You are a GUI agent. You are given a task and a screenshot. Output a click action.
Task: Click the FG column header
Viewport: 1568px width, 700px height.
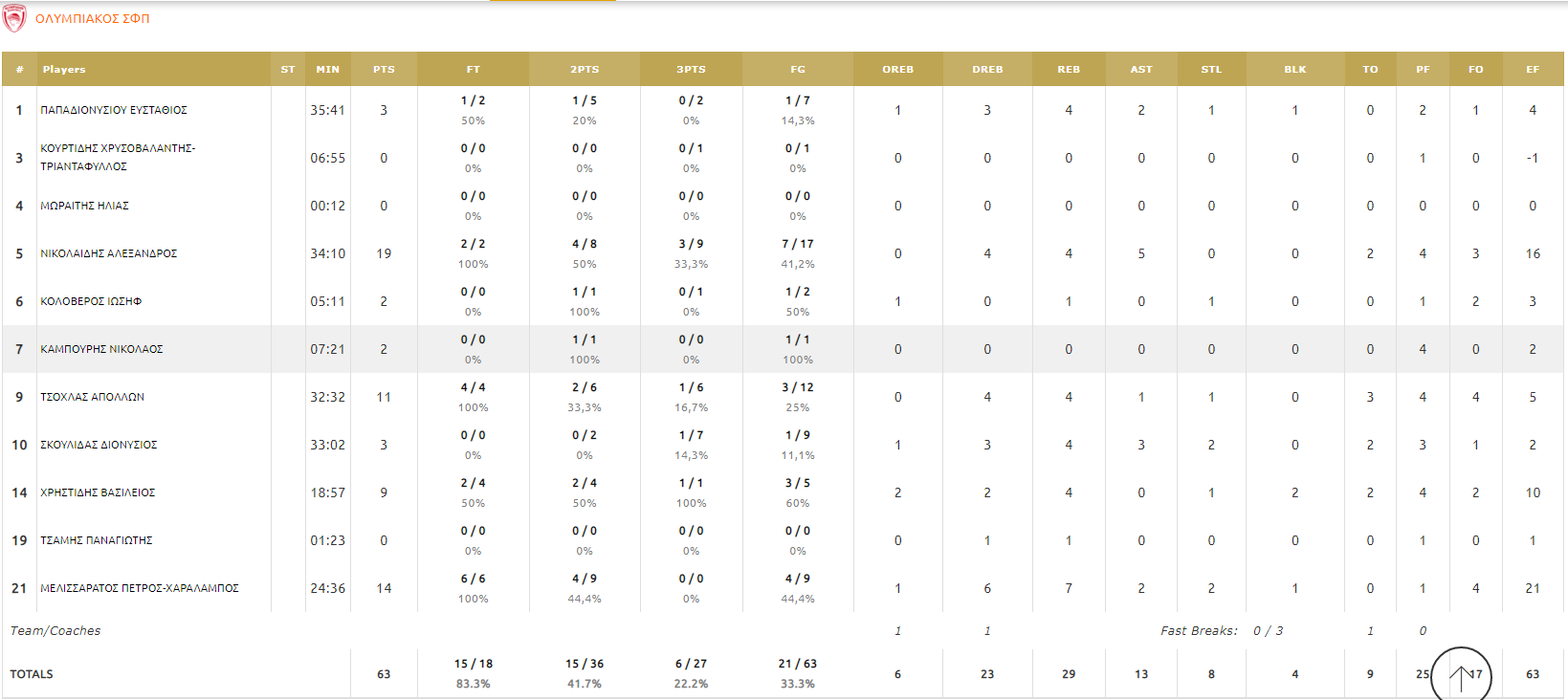(798, 70)
